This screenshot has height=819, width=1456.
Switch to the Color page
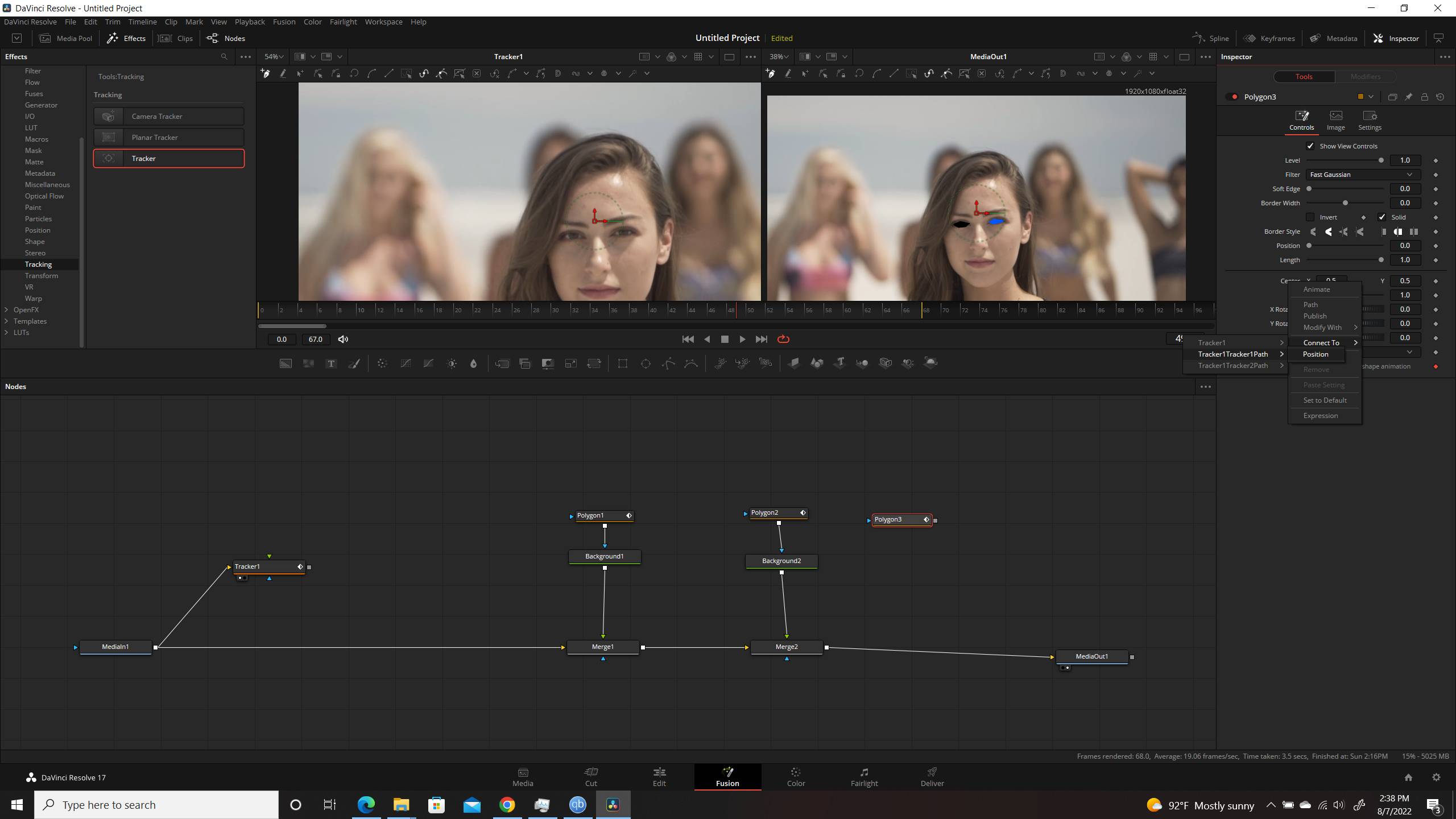pyautogui.click(x=796, y=777)
